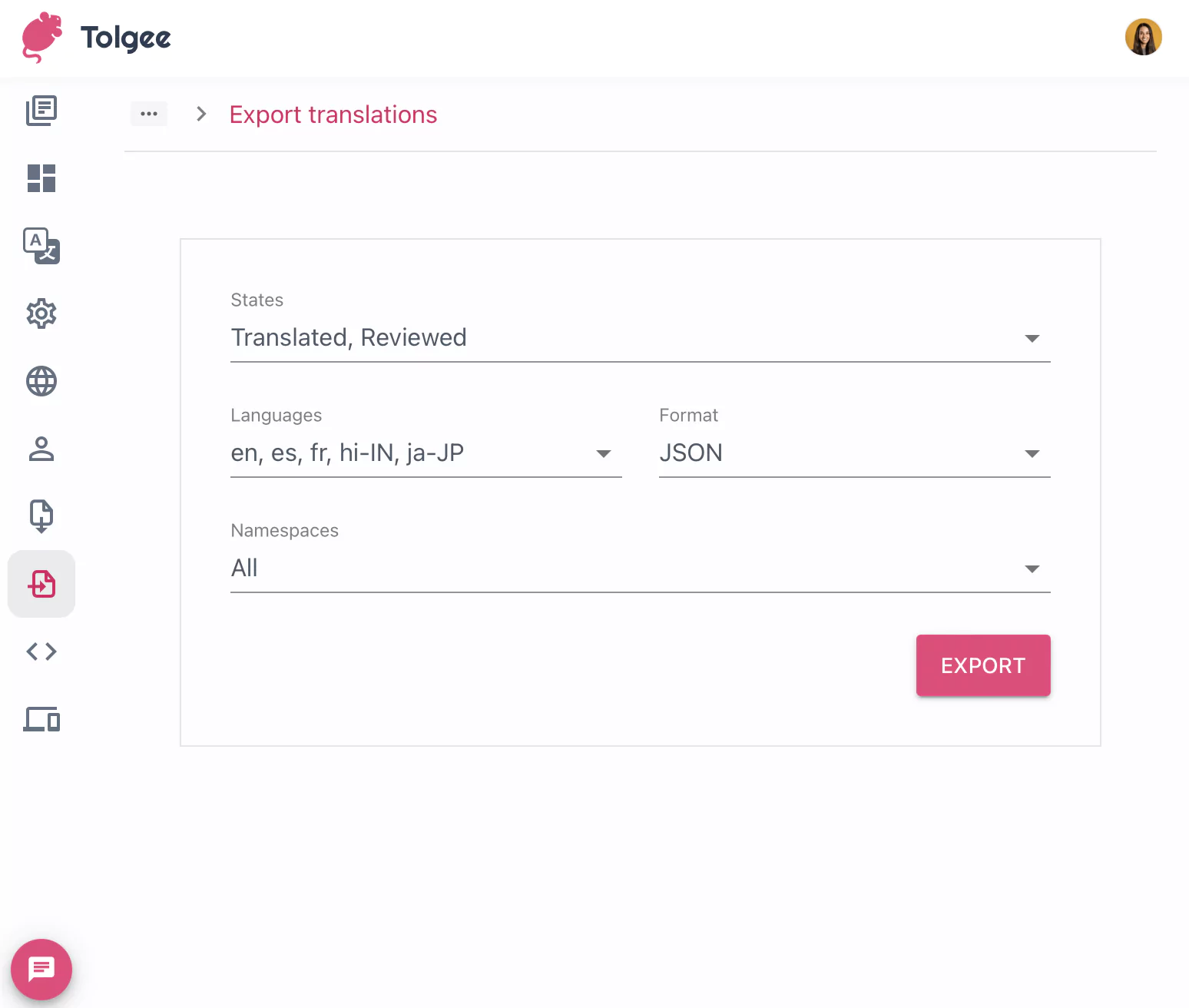Click the Export translations breadcrumb link
1189x1008 pixels.
tap(333, 114)
